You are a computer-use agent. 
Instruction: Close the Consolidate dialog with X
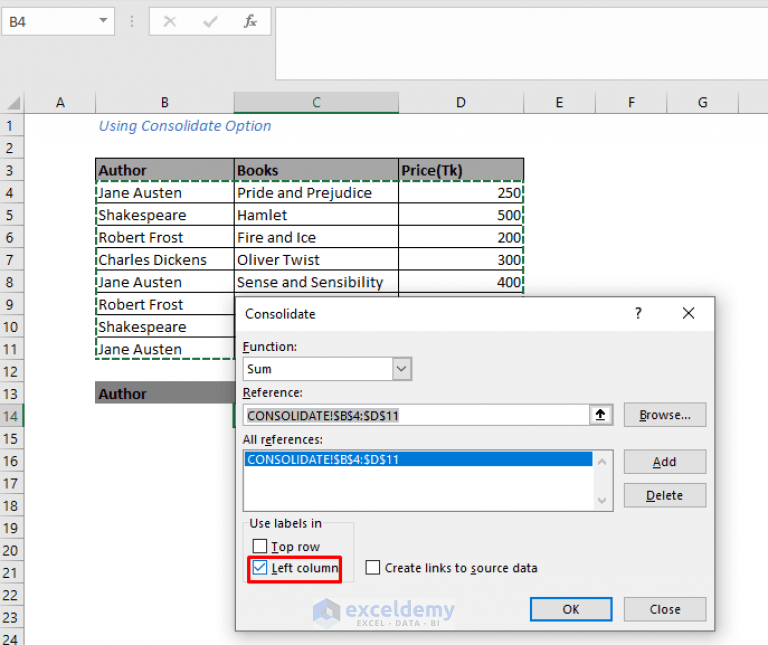[x=688, y=313]
